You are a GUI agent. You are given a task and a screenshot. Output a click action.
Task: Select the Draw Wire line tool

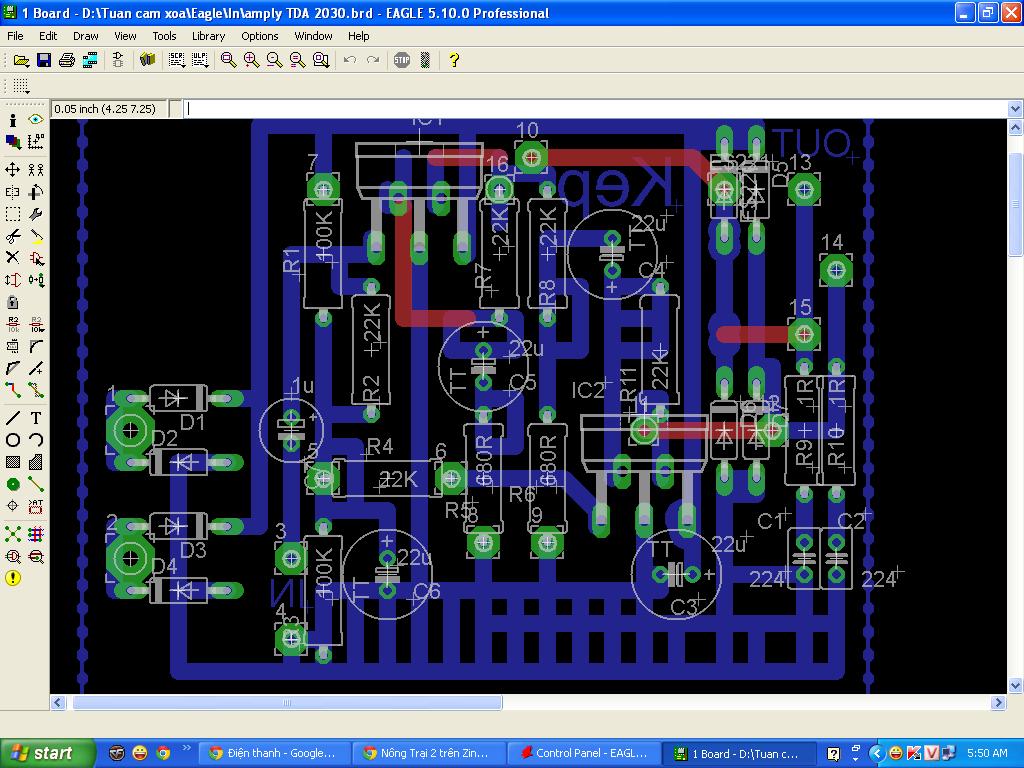tap(13, 418)
